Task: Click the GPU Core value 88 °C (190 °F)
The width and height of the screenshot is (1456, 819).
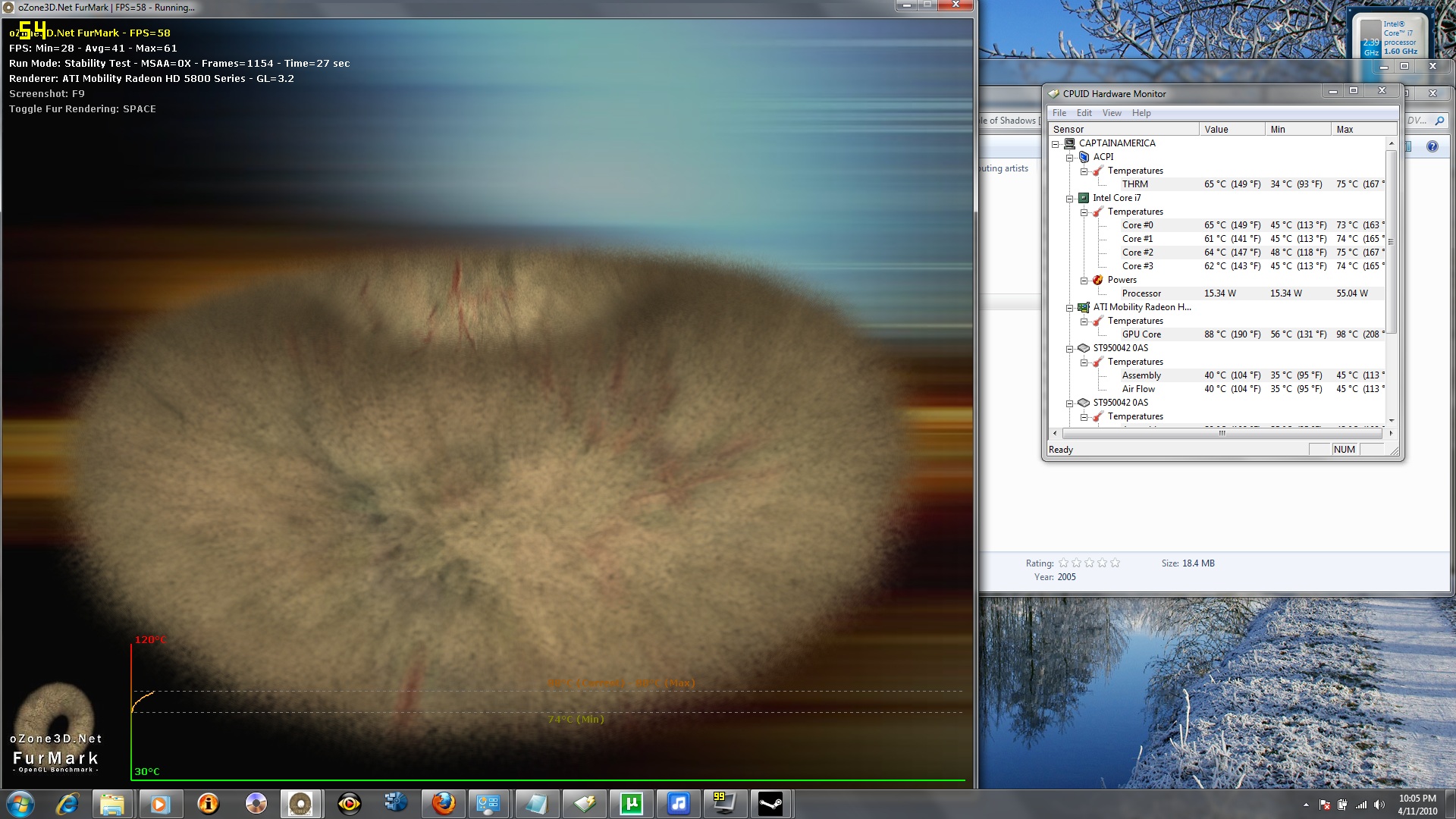Action: 1232,334
